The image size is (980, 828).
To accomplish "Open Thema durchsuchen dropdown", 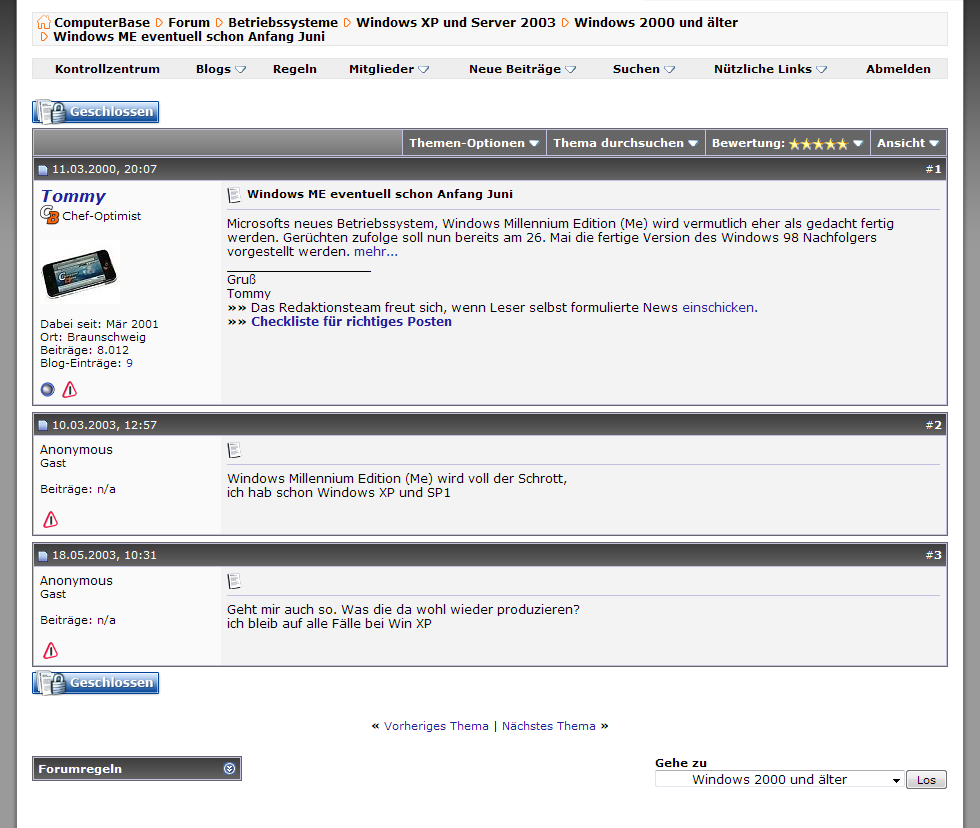I will [625, 143].
